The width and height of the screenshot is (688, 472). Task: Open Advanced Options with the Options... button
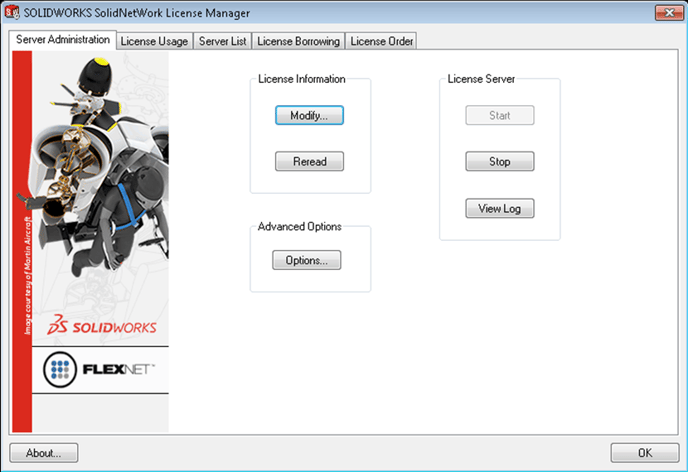(306, 260)
